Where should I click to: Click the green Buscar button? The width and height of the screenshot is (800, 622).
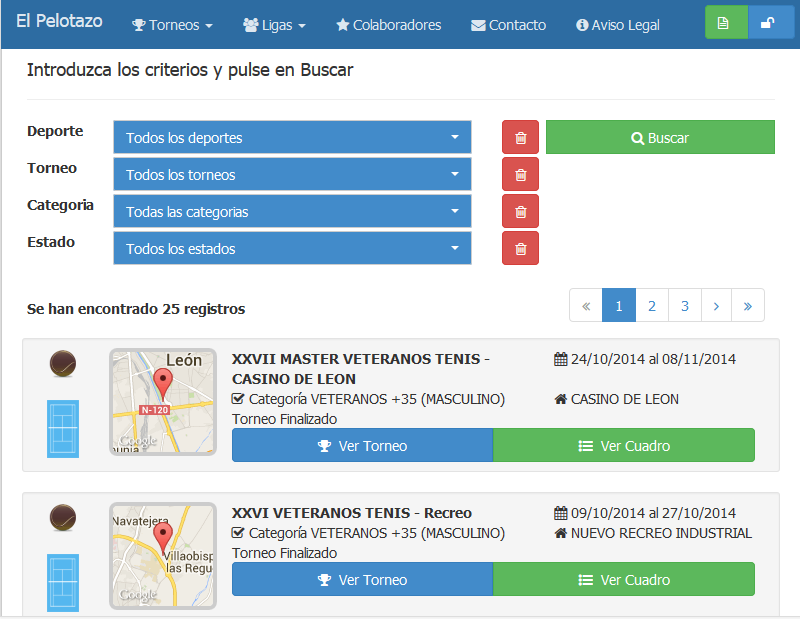click(660, 137)
